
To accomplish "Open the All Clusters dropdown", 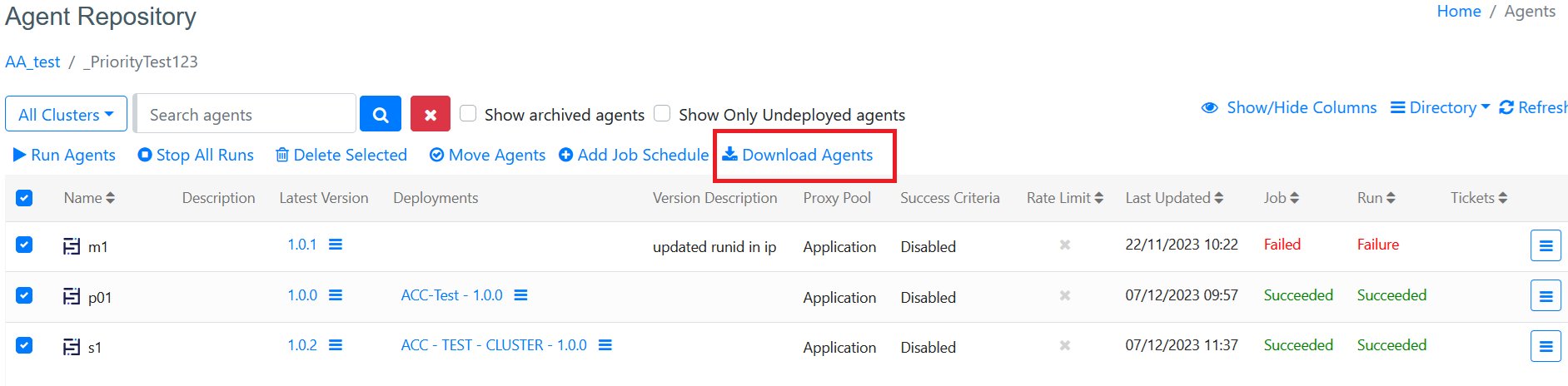I will click(x=66, y=115).
